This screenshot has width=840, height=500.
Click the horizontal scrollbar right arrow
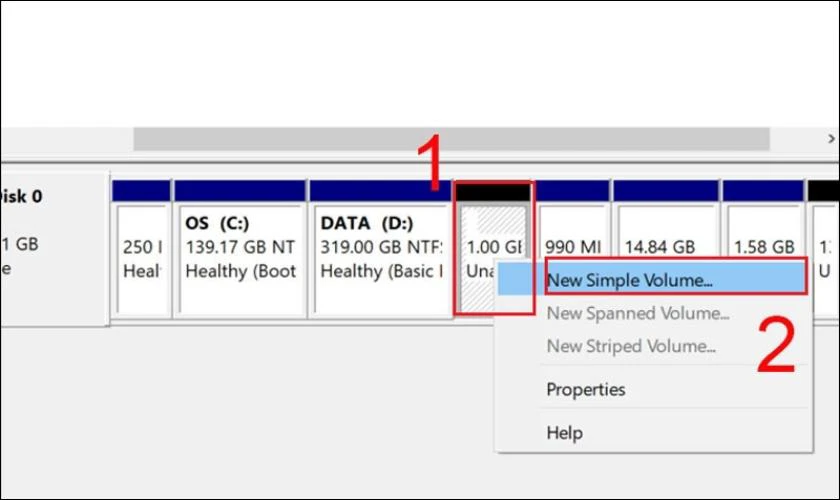click(x=831, y=139)
